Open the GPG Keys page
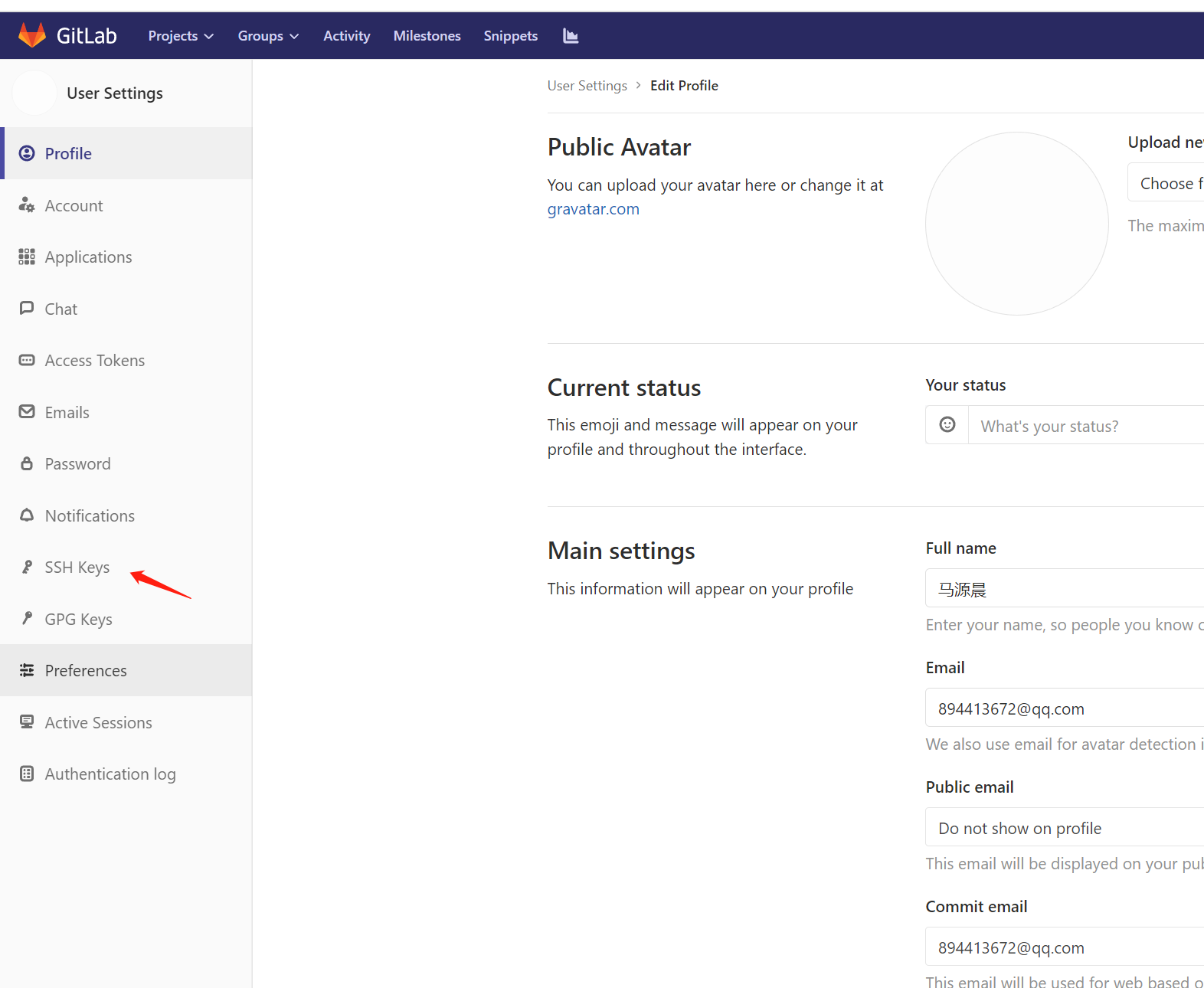The width and height of the screenshot is (1204, 988). coord(126,619)
